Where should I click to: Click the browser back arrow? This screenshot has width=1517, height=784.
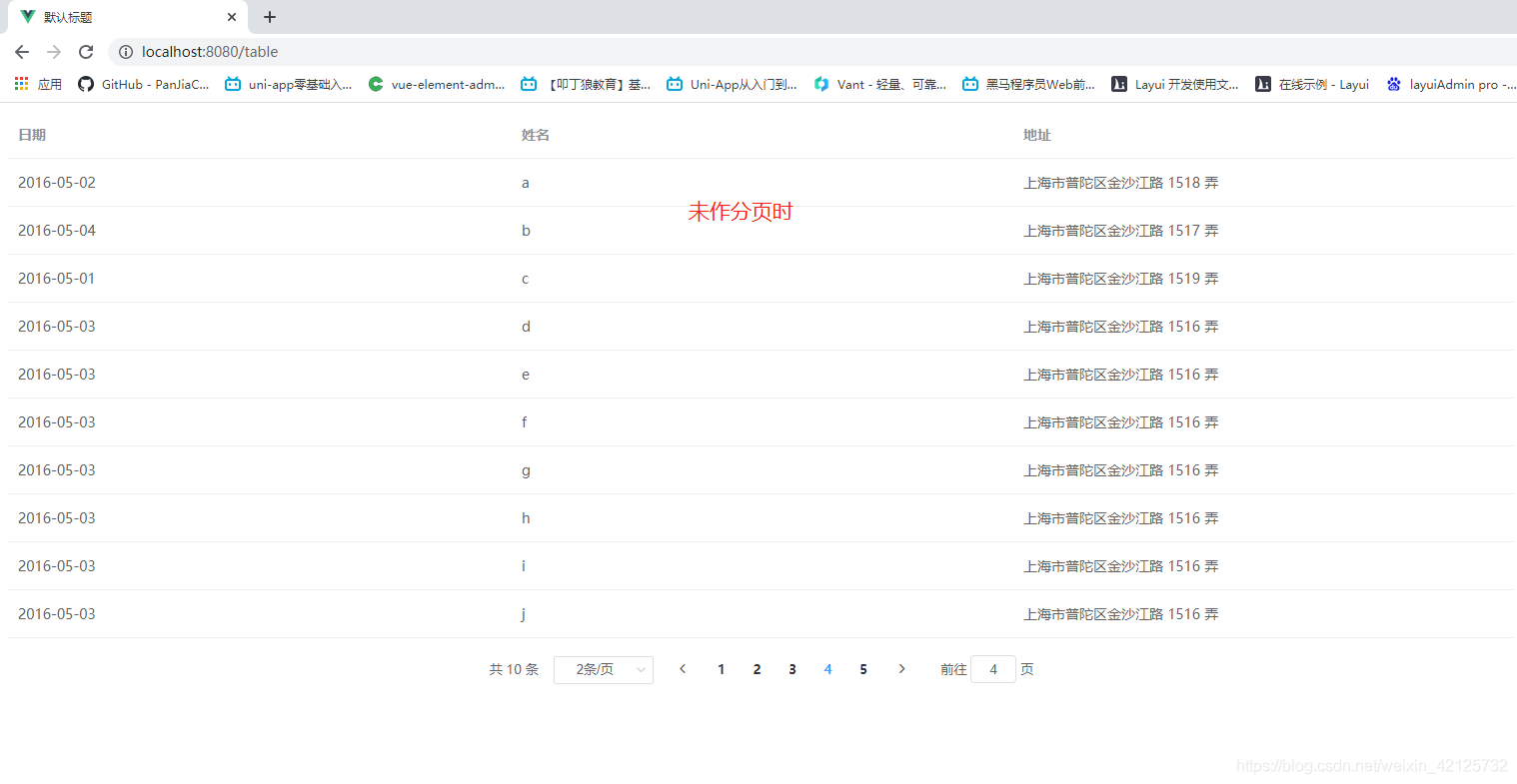(22, 52)
